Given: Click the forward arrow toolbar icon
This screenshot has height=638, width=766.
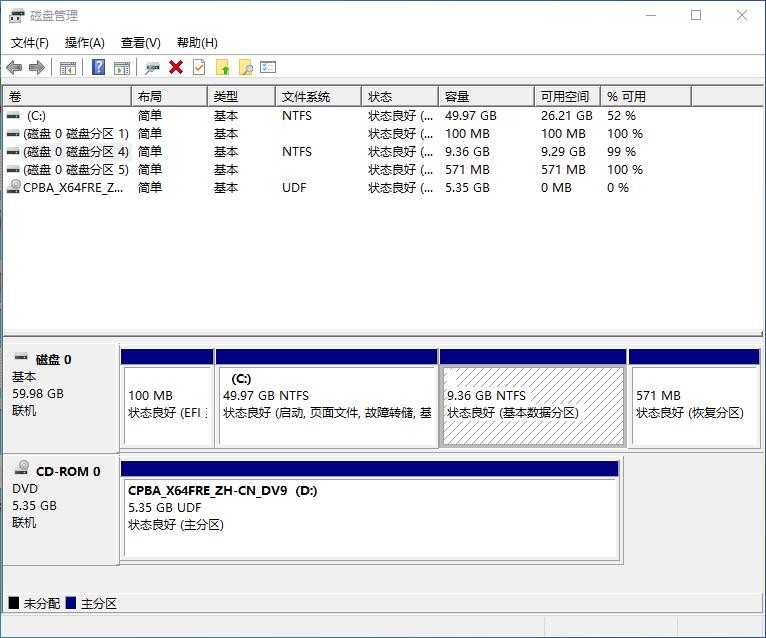Looking at the screenshot, I should pyautogui.click(x=37, y=67).
